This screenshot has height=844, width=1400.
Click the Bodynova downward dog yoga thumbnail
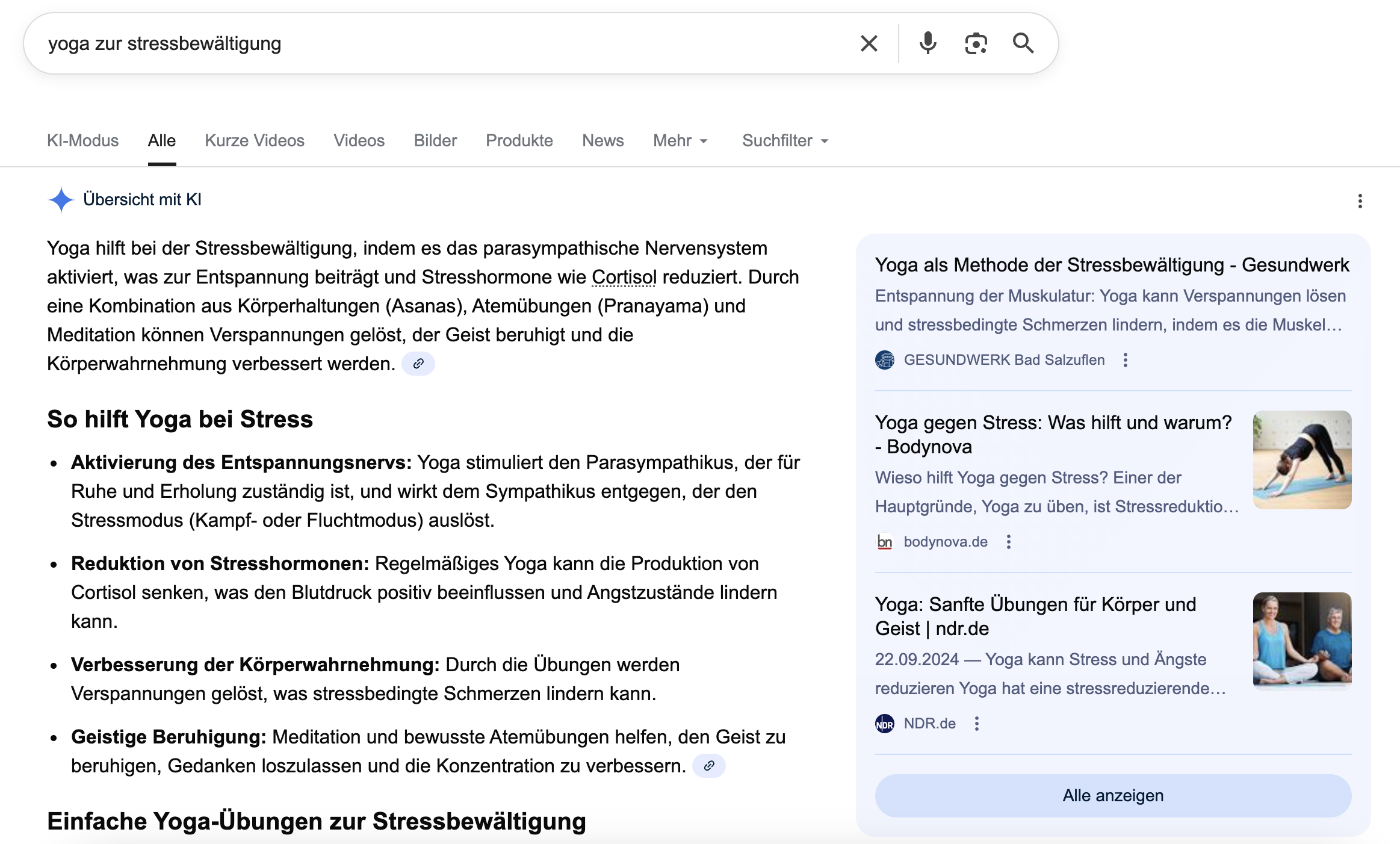click(x=1302, y=460)
